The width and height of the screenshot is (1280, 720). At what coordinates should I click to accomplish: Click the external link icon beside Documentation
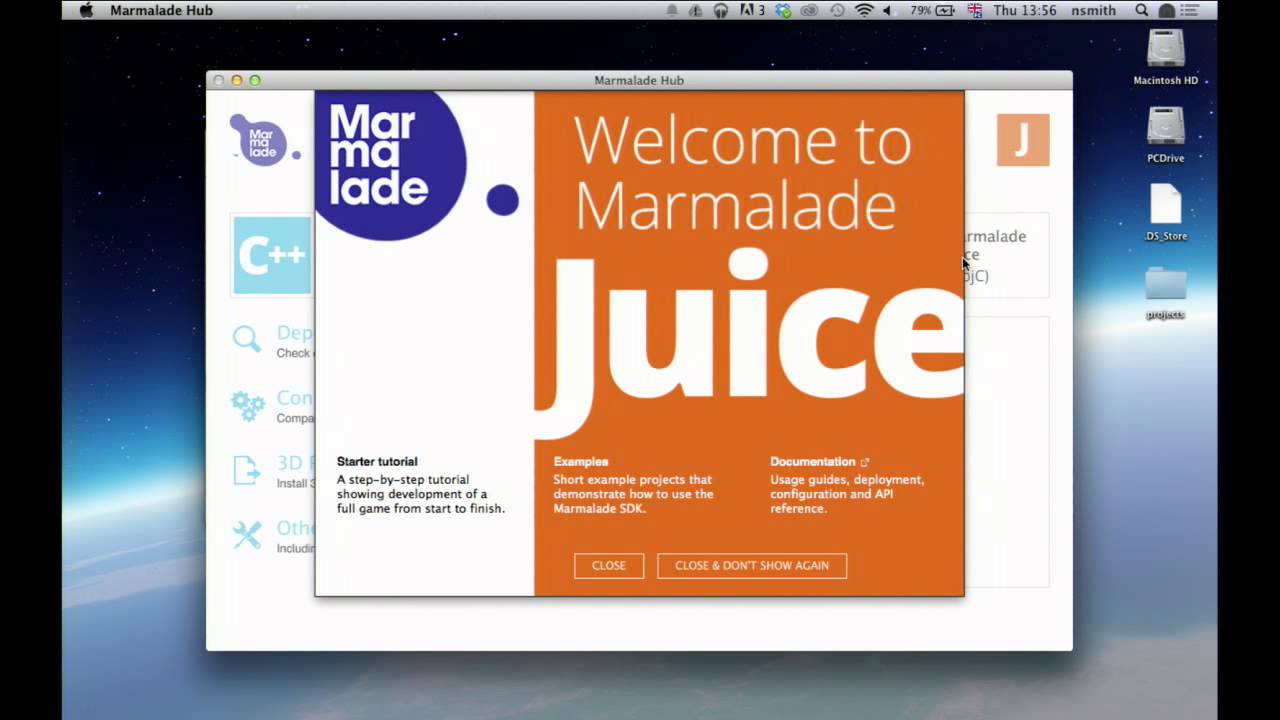[865, 462]
